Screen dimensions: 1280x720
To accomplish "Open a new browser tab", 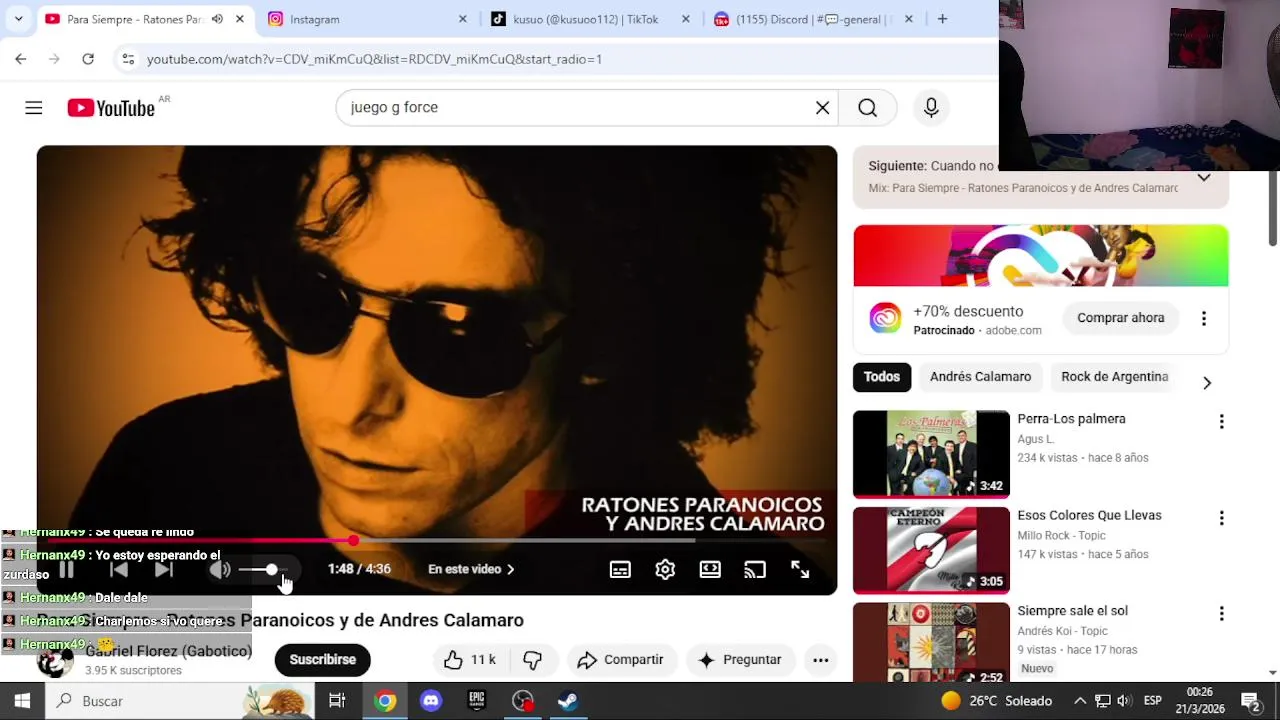I will 942,19.
